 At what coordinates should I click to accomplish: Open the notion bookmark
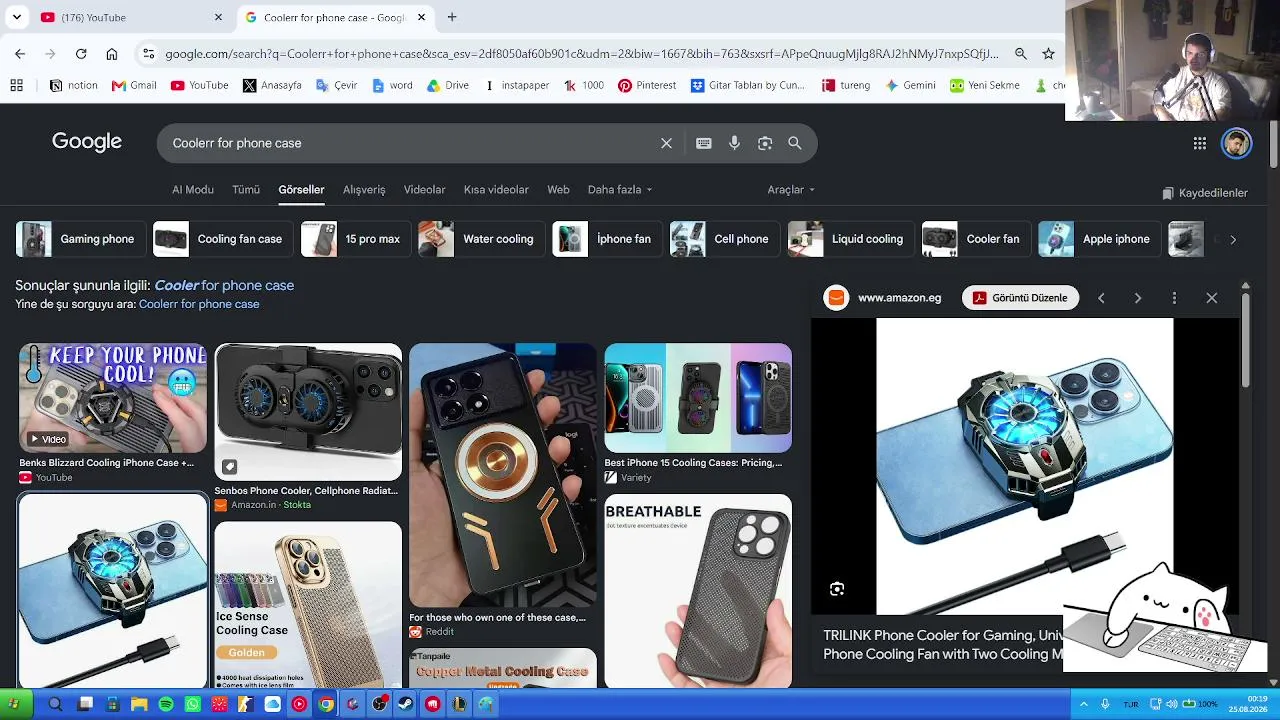point(74,86)
